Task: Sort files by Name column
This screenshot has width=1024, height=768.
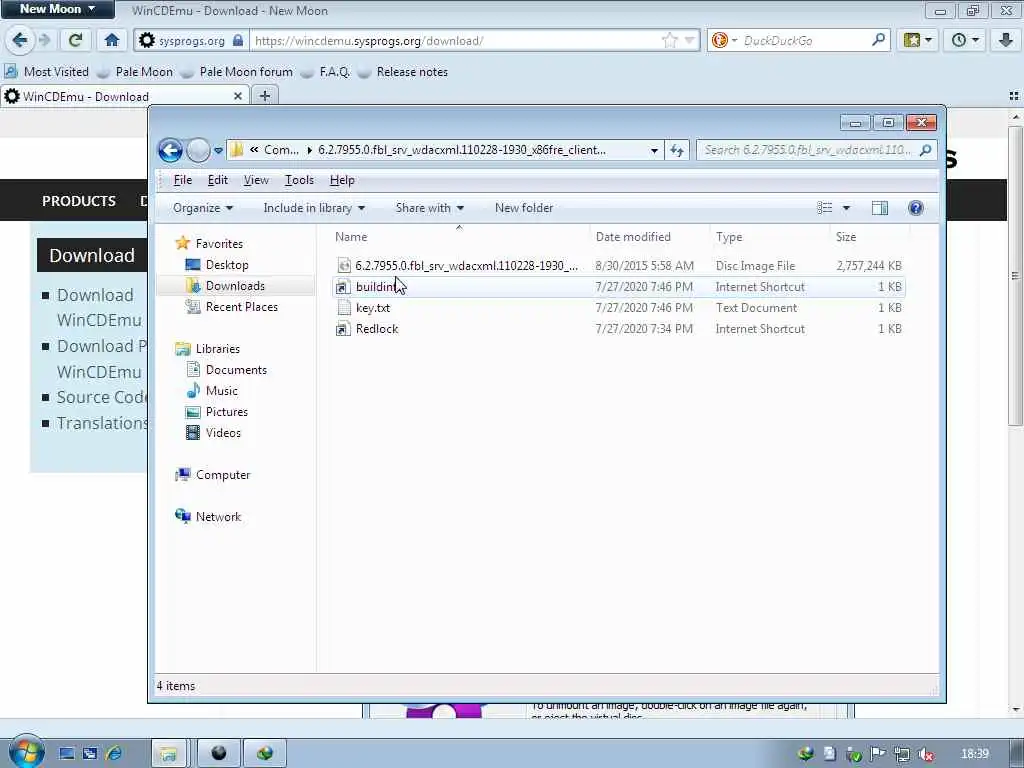Action: pos(351,236)
